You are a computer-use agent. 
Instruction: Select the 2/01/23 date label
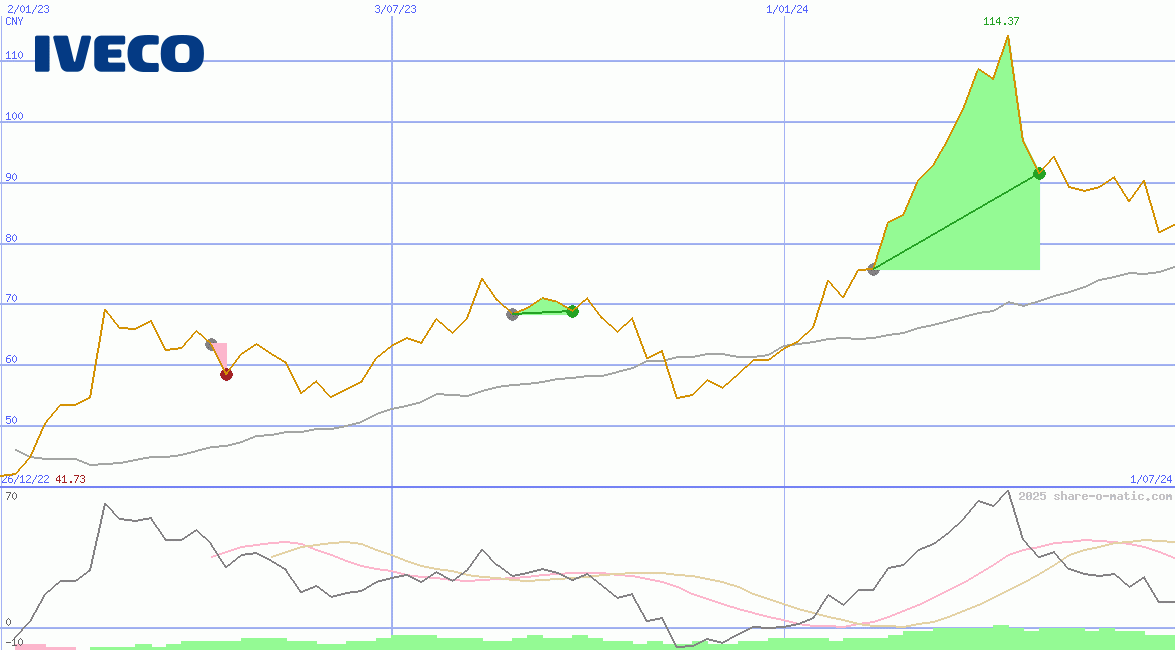pyautogui.click(x=28, y=9)
